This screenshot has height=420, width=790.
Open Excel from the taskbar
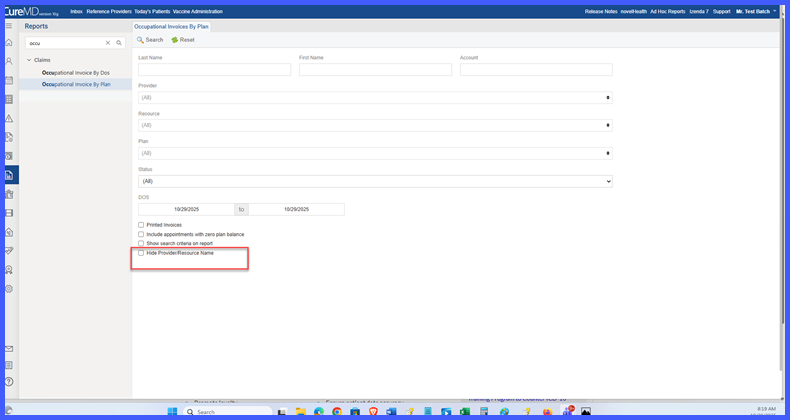coord(465,412)
